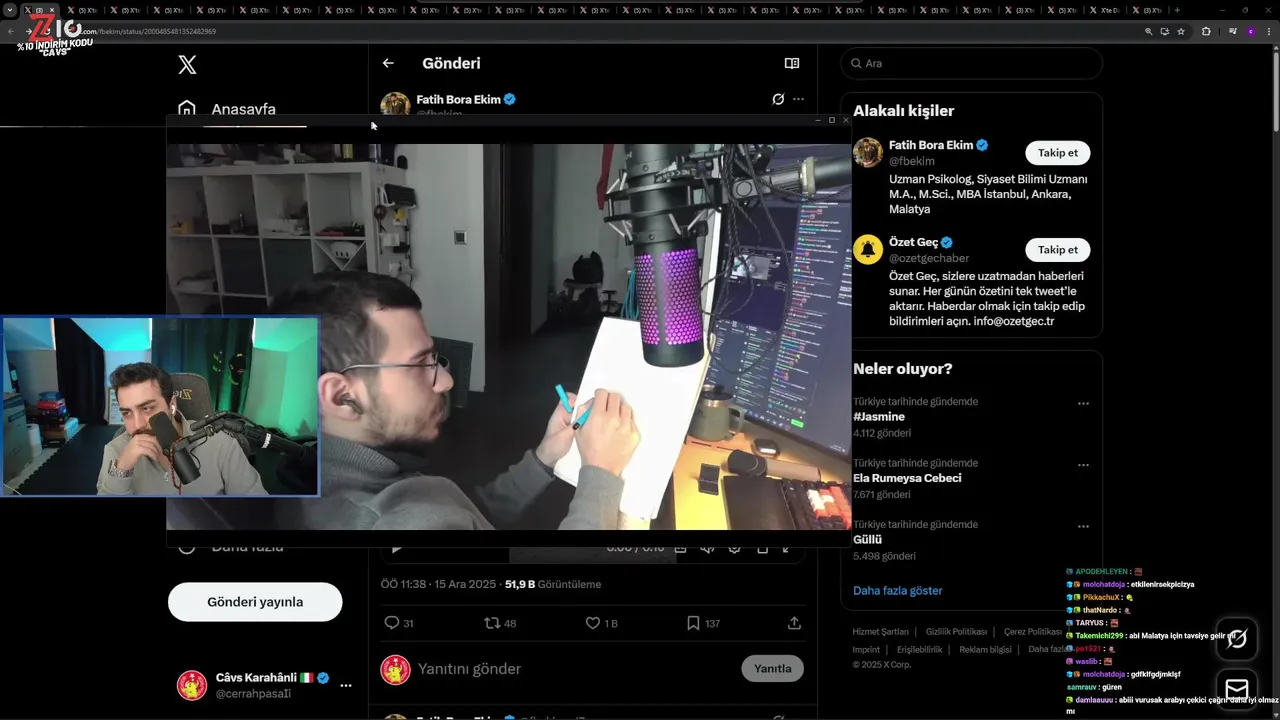This screenshot has height=720, width=1280.
Task: Like the post with the heart icon
Action: [x=592, y=623]
